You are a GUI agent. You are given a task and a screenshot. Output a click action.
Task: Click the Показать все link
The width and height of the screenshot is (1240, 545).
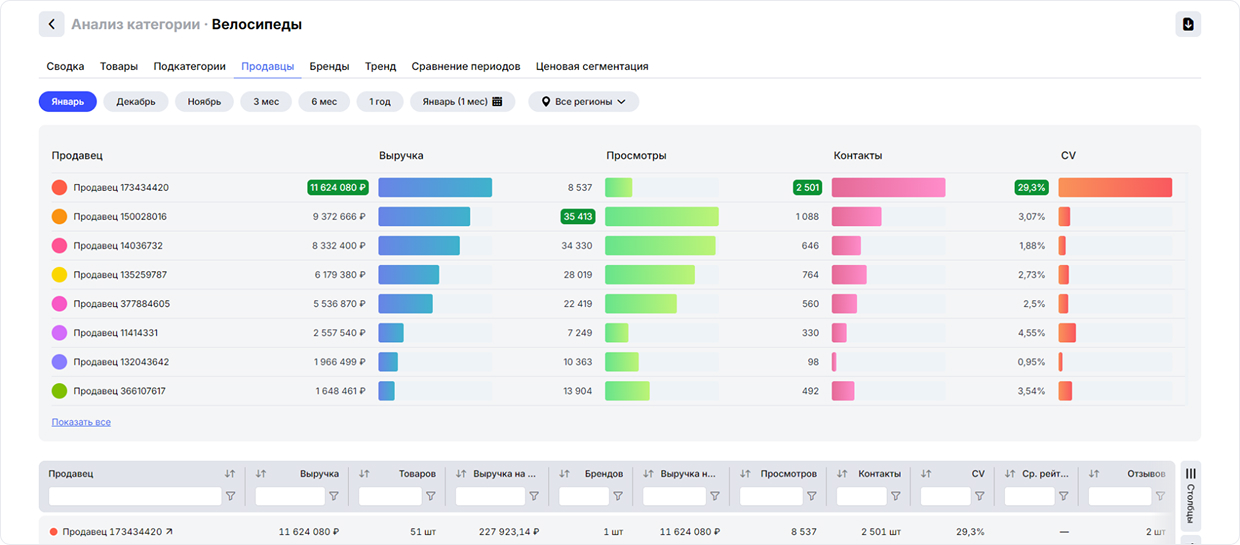[81, 422]
